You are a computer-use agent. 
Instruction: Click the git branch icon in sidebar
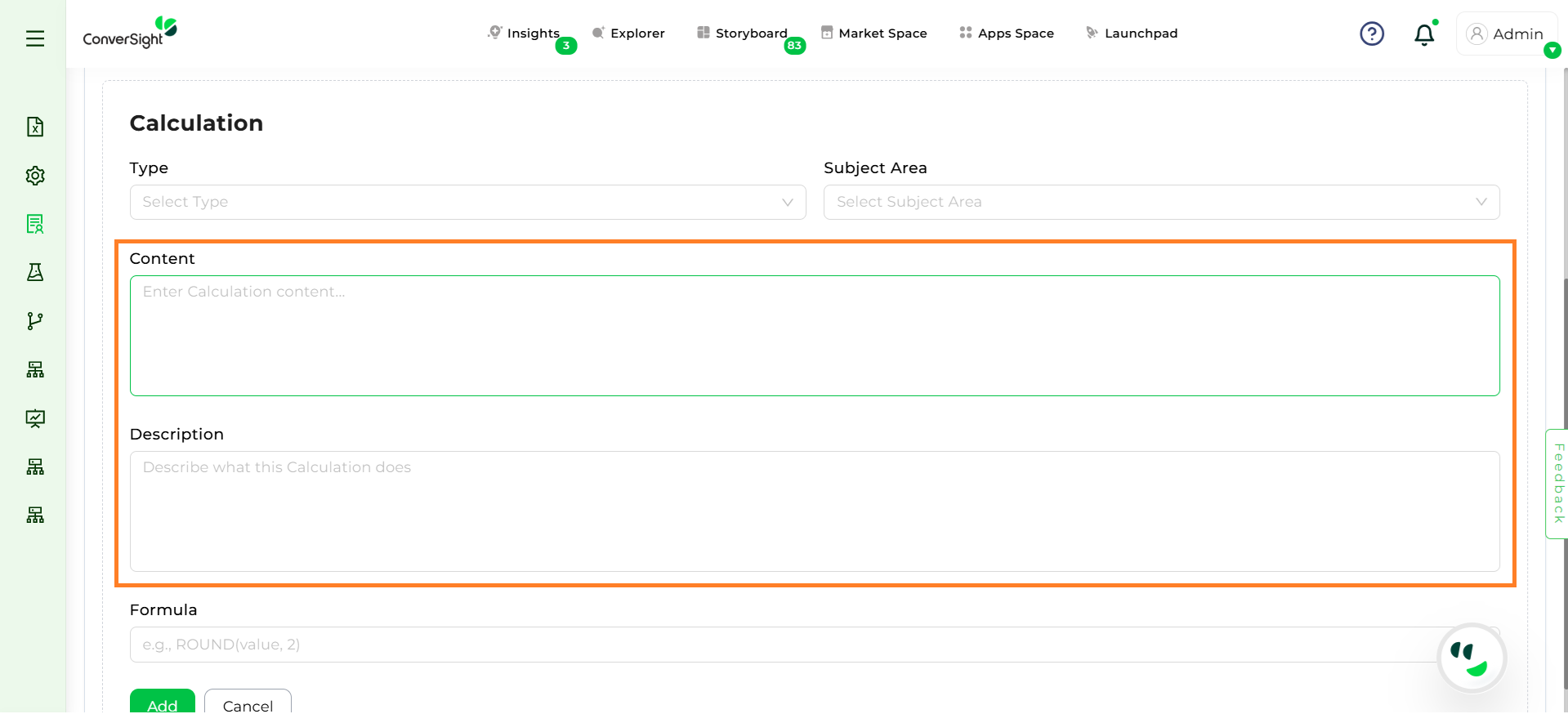pos(35,321)
